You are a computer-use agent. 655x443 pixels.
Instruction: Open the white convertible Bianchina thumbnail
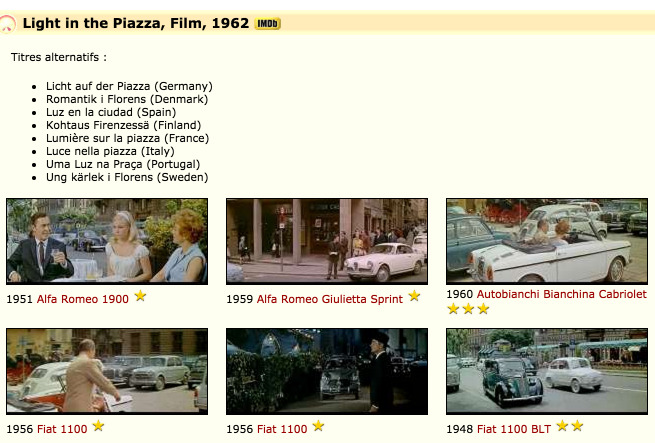(547, 242)
